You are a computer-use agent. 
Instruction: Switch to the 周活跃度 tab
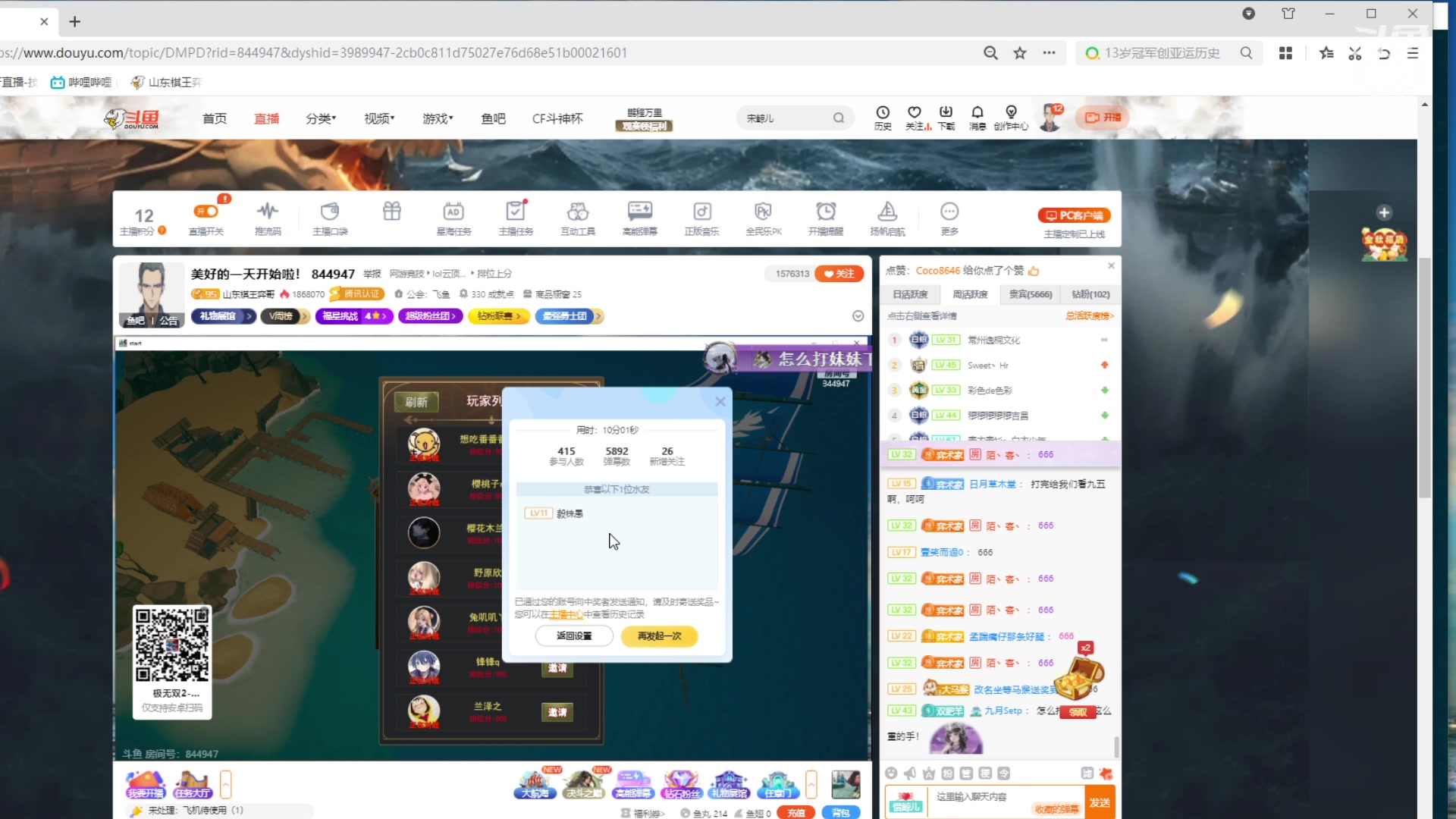pyautogui.click(x=970, y=294)
